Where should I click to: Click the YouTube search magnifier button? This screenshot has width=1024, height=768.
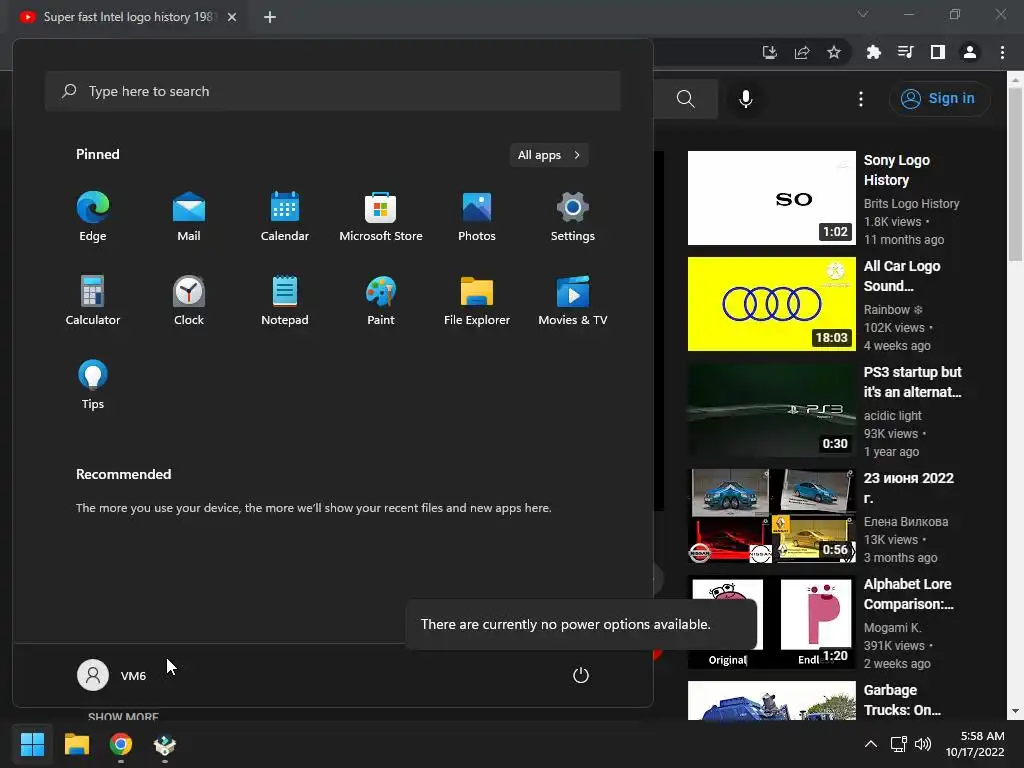click(686, 99)
